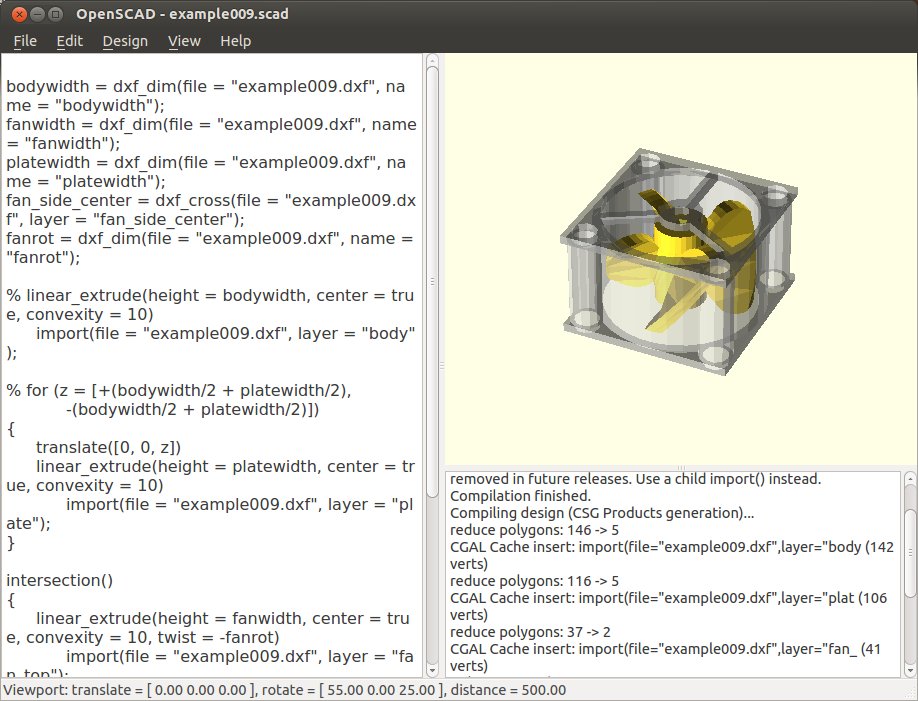This screenshot has width=918, height=701.
Task: Open the Help menu
Action: coord(236,41)
